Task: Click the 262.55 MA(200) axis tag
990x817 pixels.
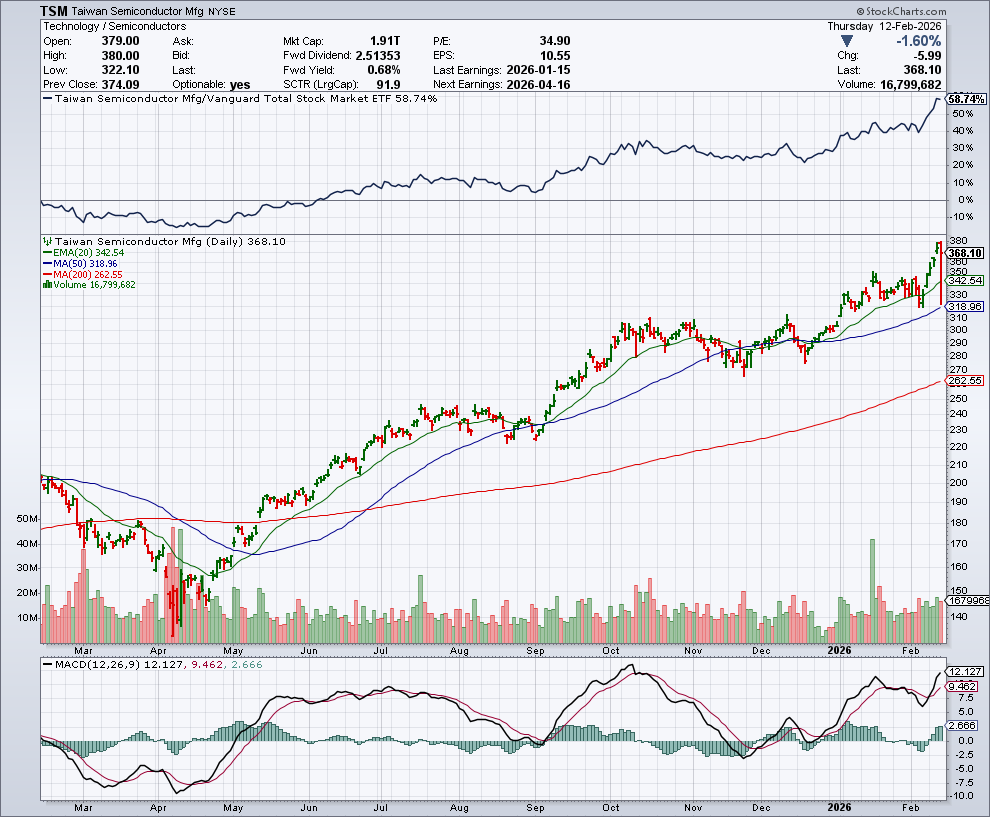Action: [966, 381]
